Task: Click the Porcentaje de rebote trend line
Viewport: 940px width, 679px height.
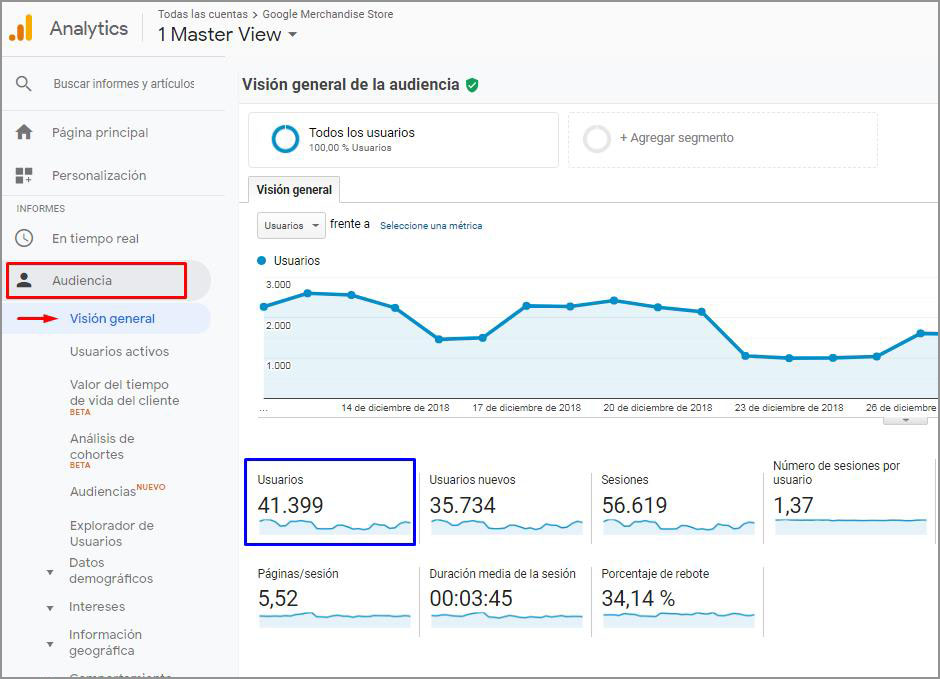Action: click(678, 618)
